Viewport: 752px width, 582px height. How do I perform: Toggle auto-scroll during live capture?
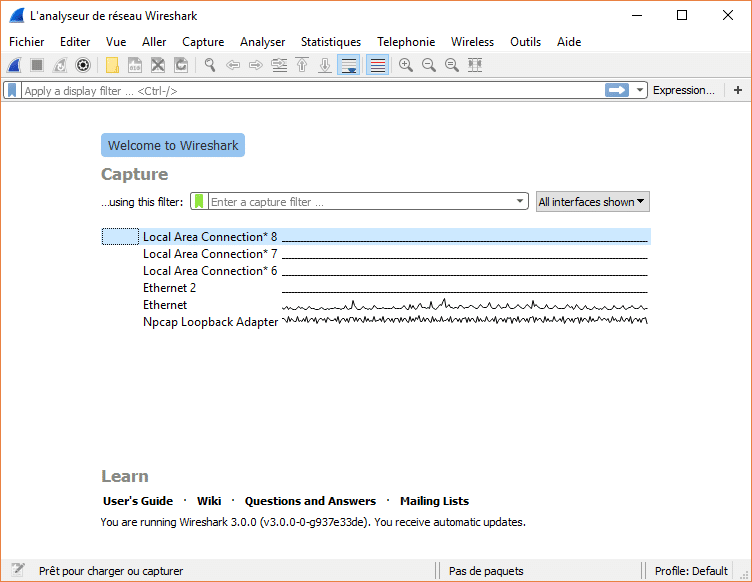(349, 65)
